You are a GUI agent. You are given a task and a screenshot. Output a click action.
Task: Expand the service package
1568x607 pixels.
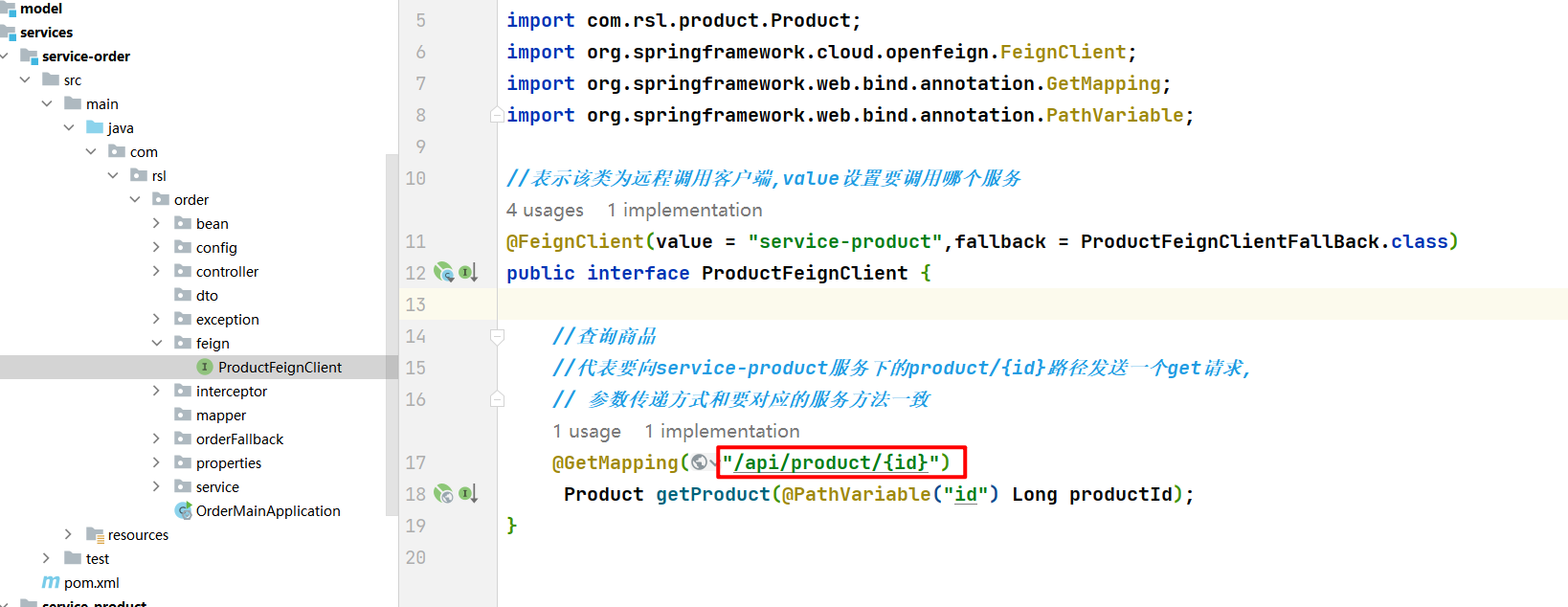(x=156, y=486)
